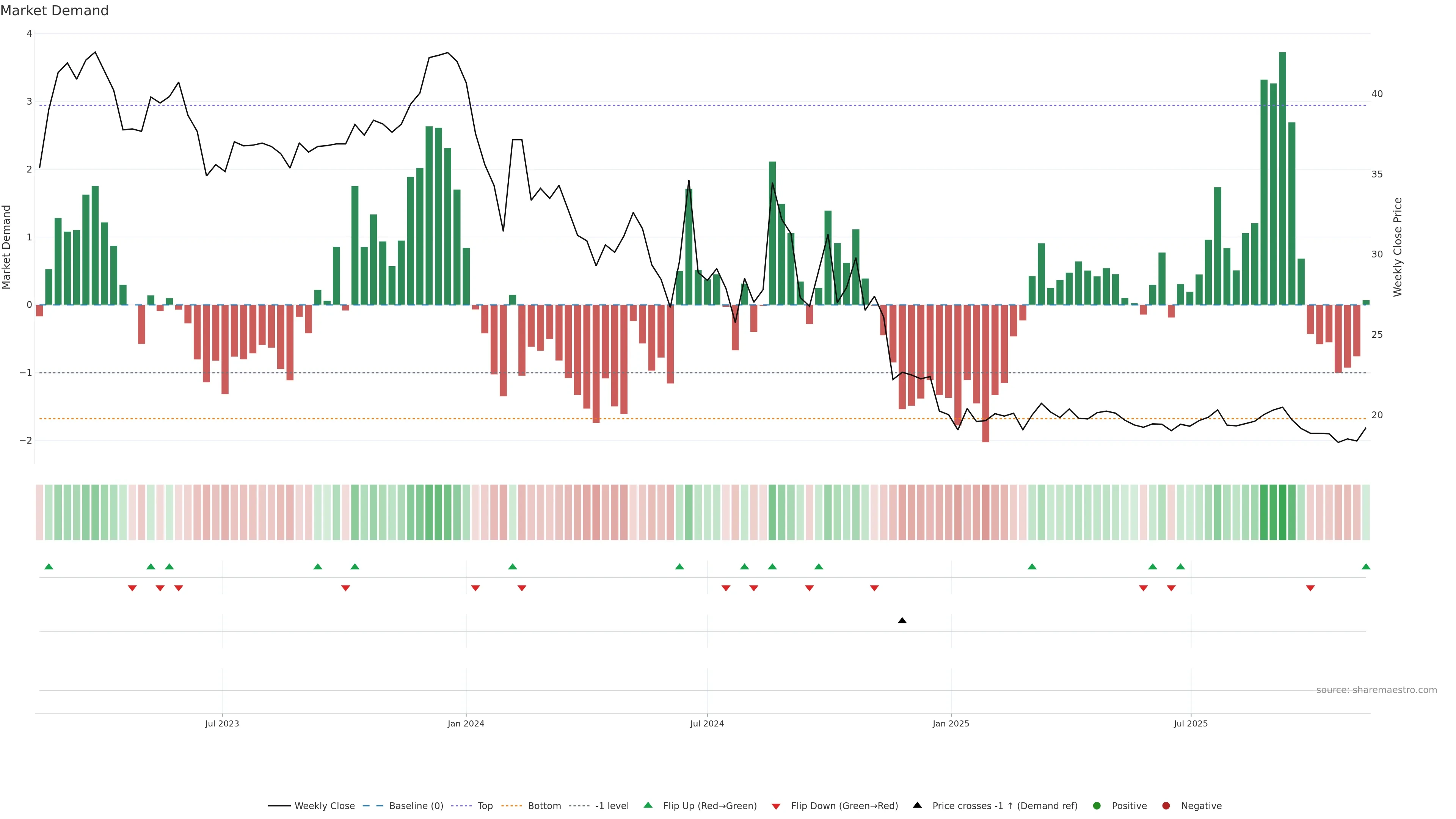Click the -1 level legend entry
This screenshot has height=819, width=1456.
click(612, 806)
